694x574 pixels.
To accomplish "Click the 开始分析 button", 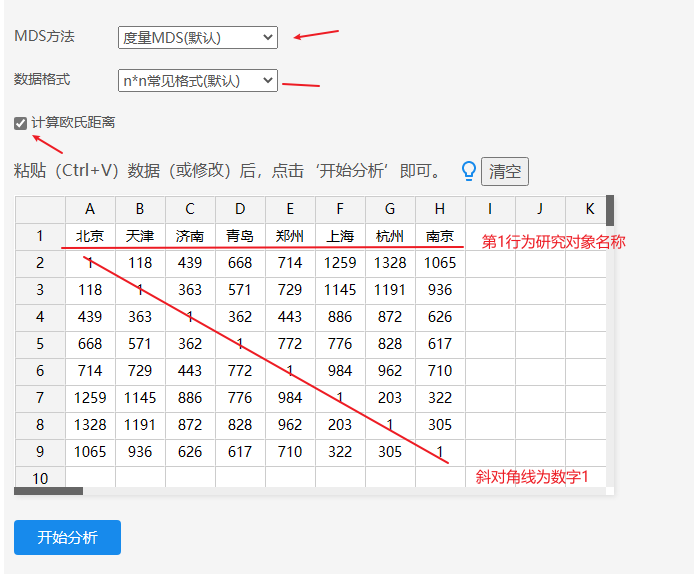I will (x=67, y=537).
